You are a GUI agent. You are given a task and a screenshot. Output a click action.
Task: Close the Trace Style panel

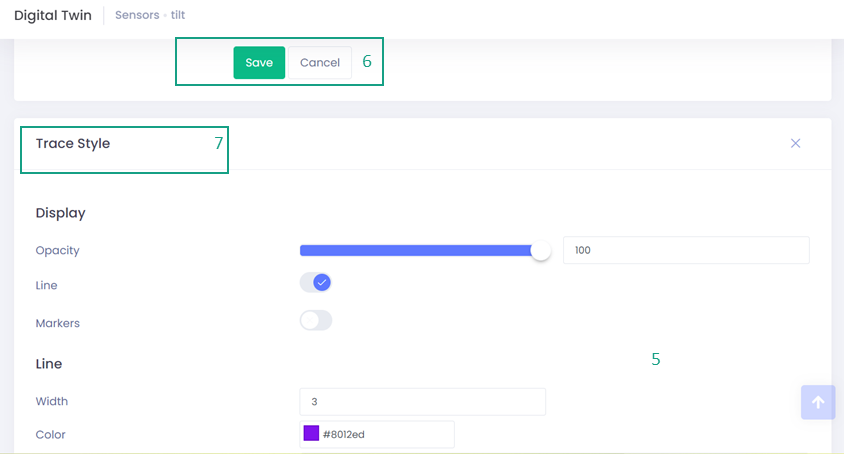click(x=795, y=143)
